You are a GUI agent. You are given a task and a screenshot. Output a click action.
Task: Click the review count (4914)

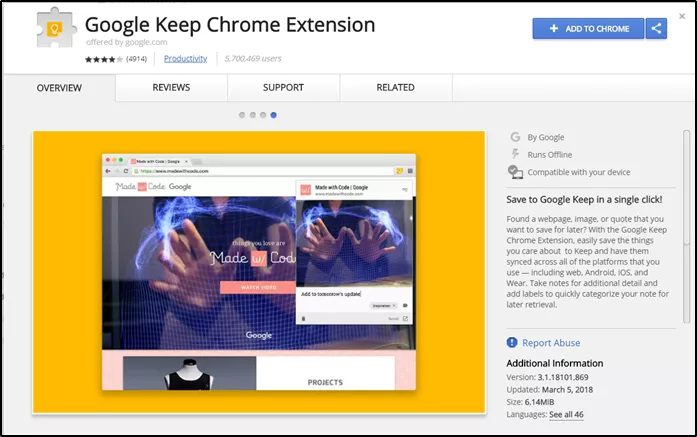pos(136,59)
